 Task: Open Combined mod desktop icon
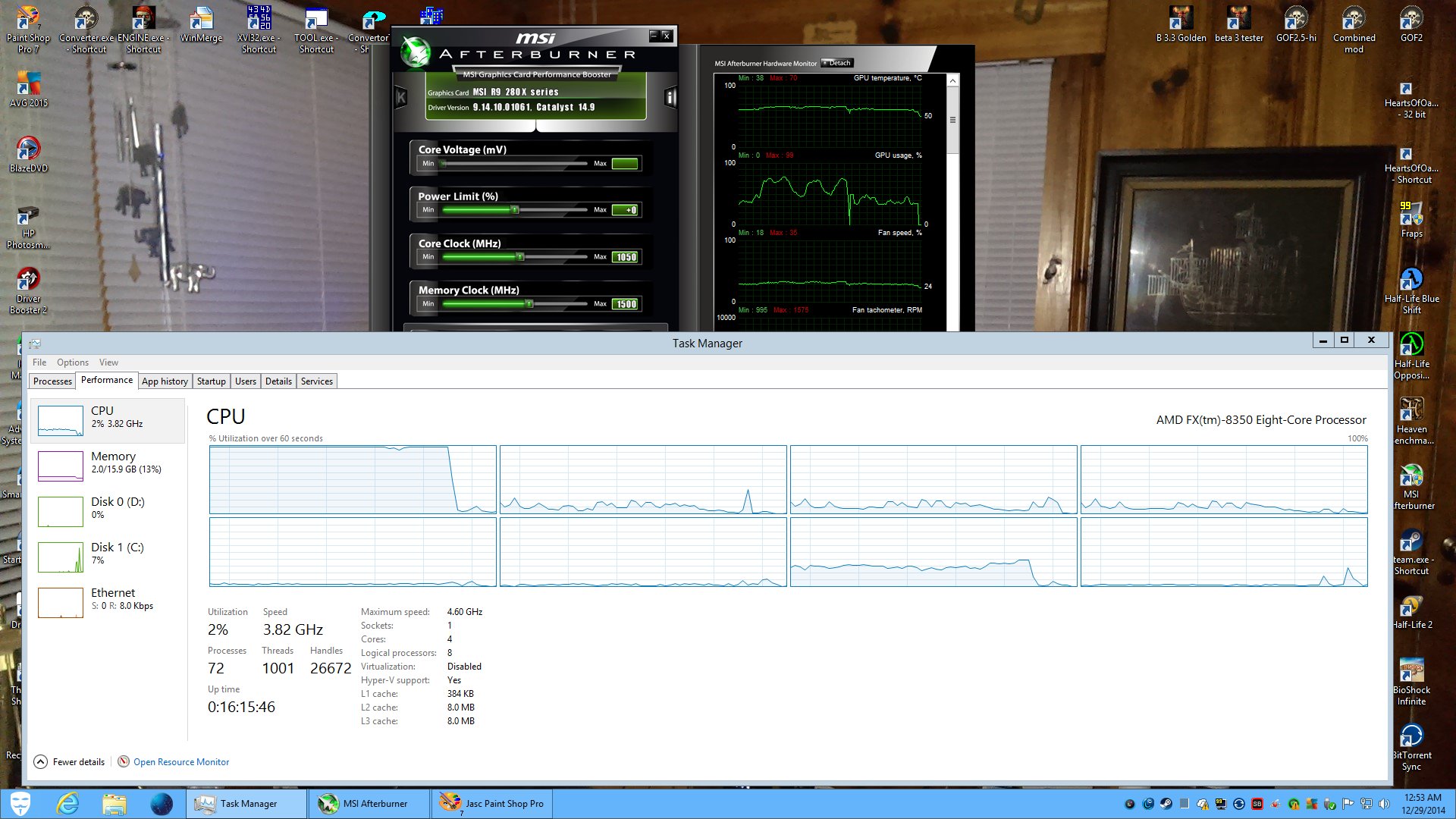pos(1354,30)
